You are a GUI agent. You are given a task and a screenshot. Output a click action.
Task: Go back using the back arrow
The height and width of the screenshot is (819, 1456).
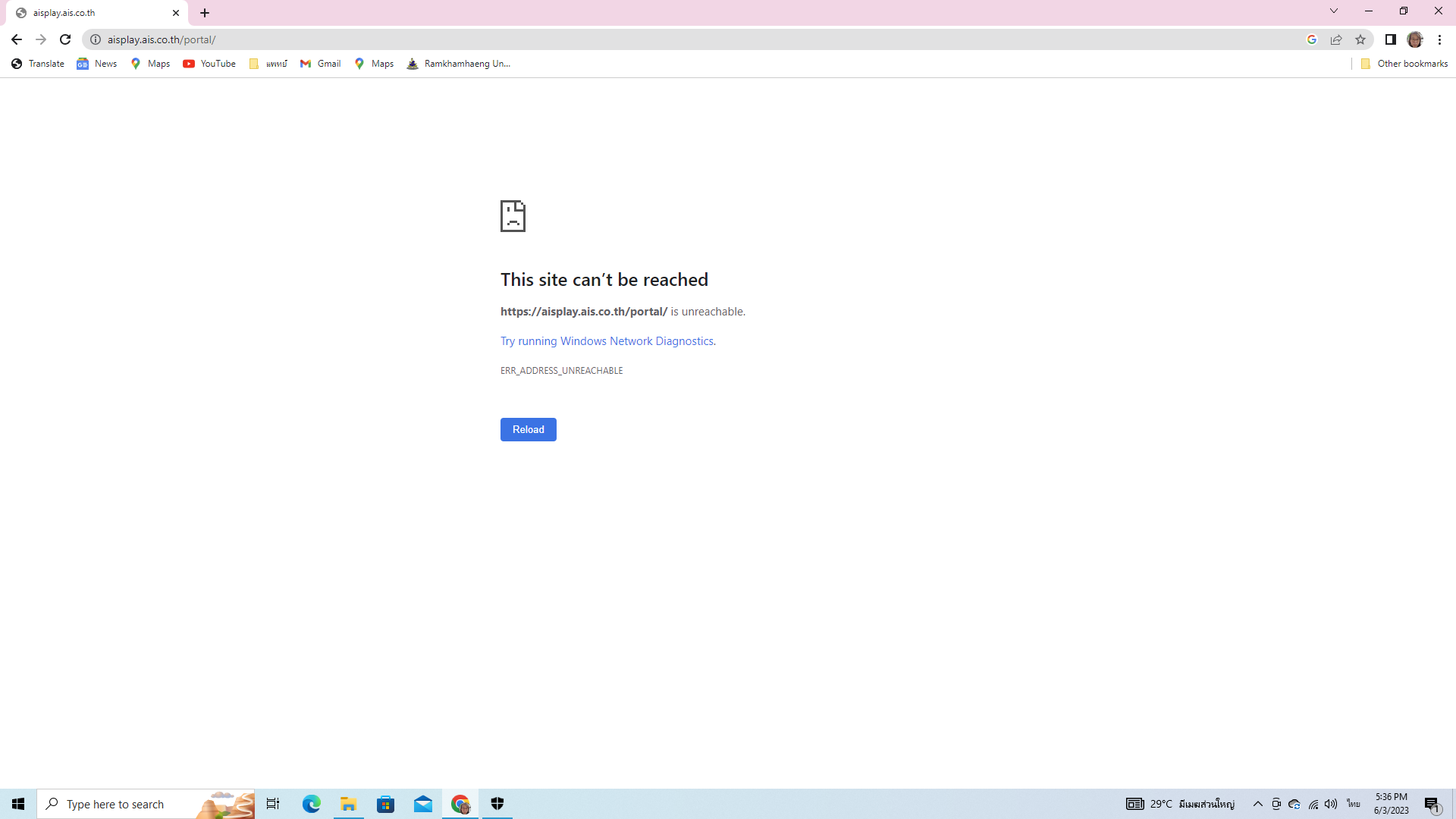coord(17,39)
